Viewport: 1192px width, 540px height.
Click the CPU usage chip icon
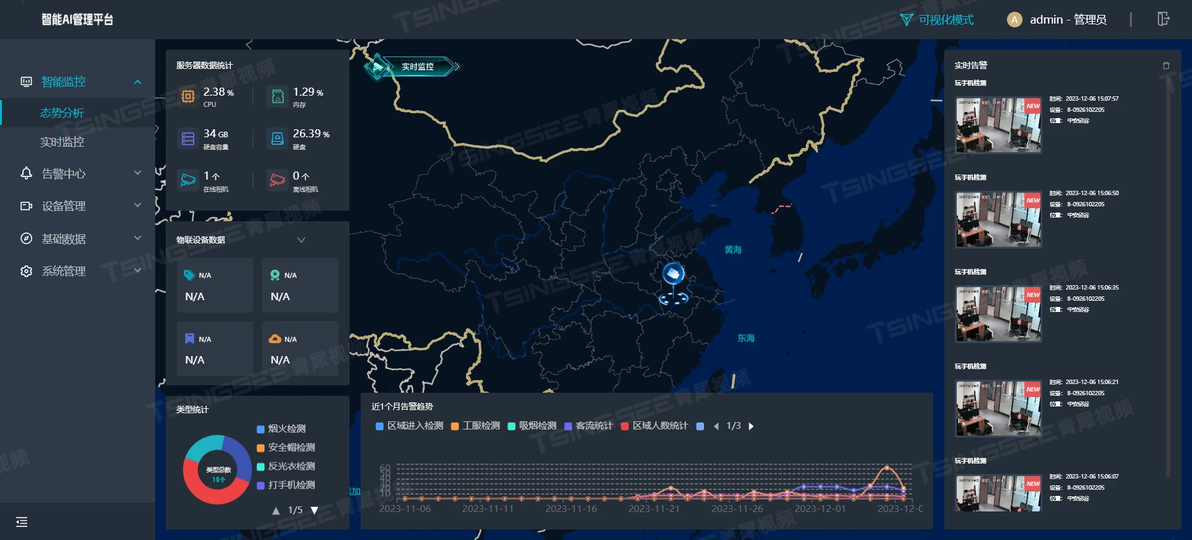(x=188, y=97)
